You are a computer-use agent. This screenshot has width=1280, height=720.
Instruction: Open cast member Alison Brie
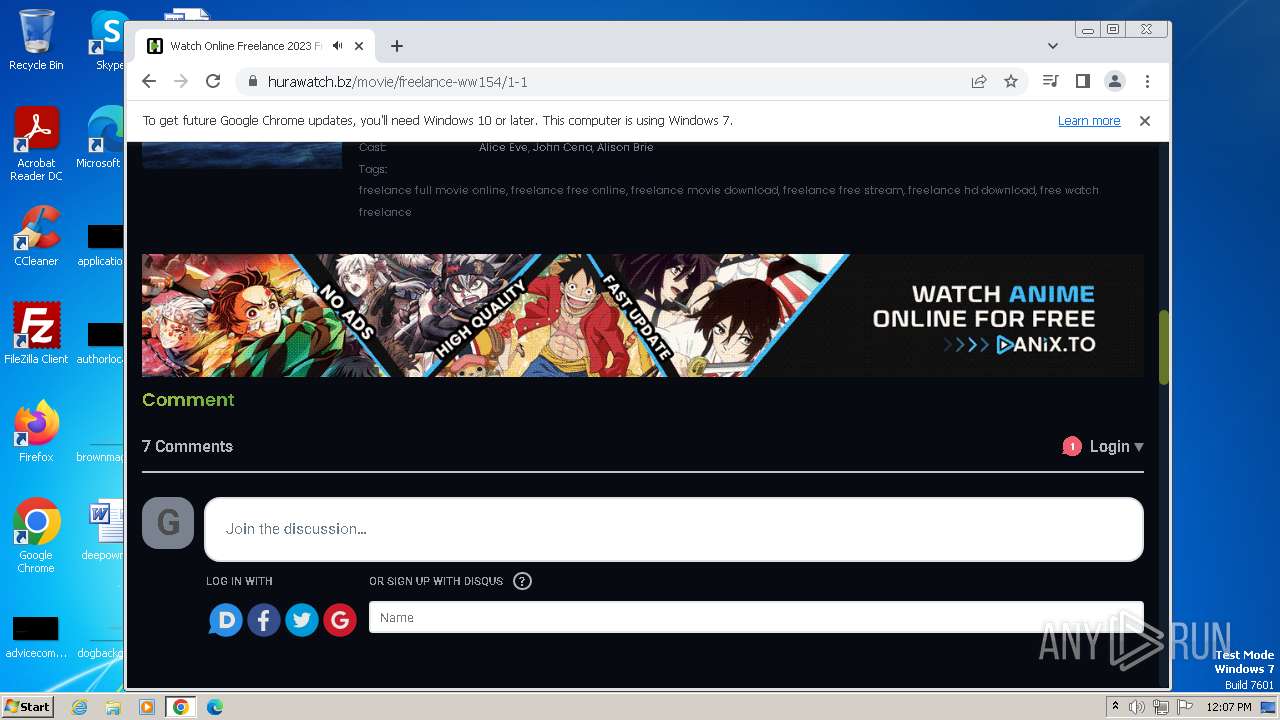pyautogui.click(x=625, y=147)
